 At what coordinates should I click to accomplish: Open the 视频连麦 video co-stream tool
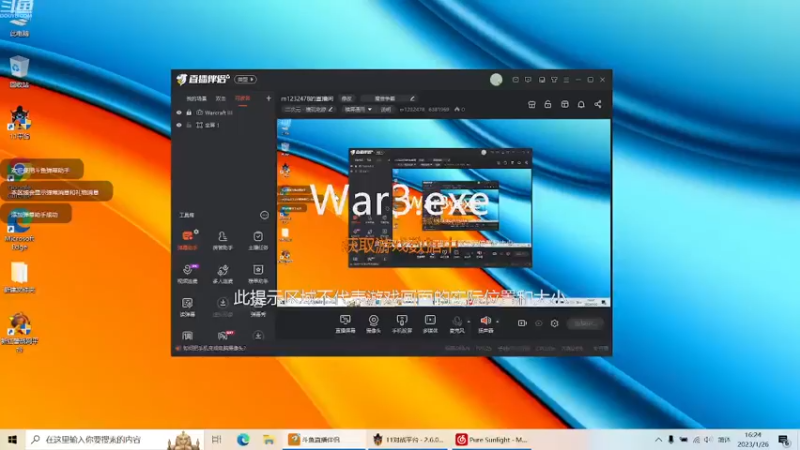187,274
